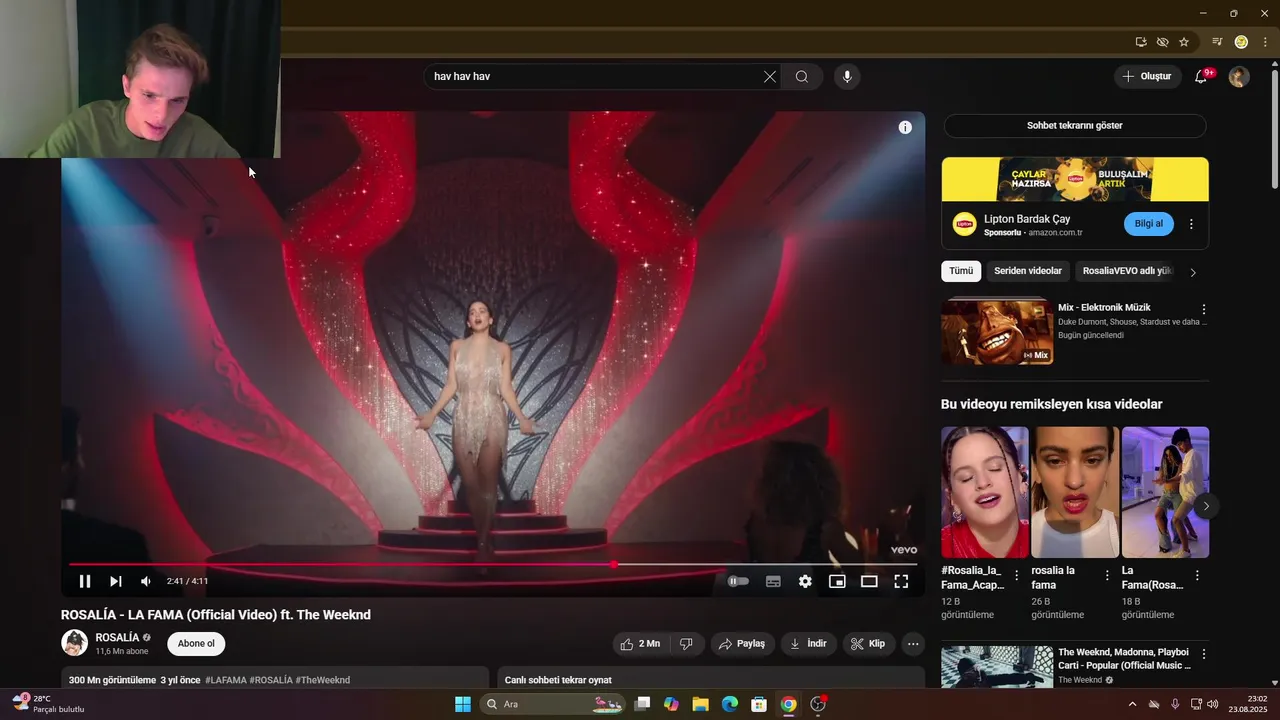Open the Chrome three-dot menu
Viewport: 1280px width, 720px height.
1265,42
